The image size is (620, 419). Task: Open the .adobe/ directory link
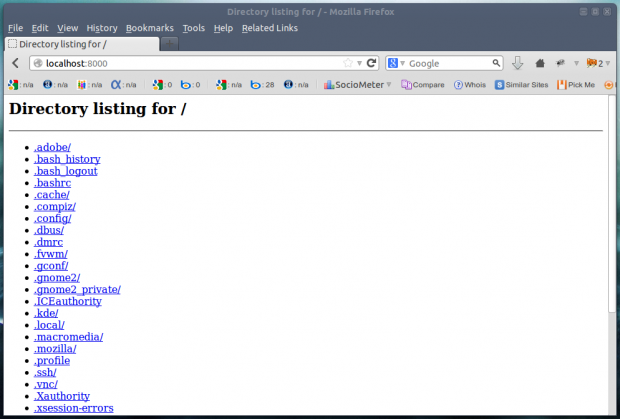point(52,147)
